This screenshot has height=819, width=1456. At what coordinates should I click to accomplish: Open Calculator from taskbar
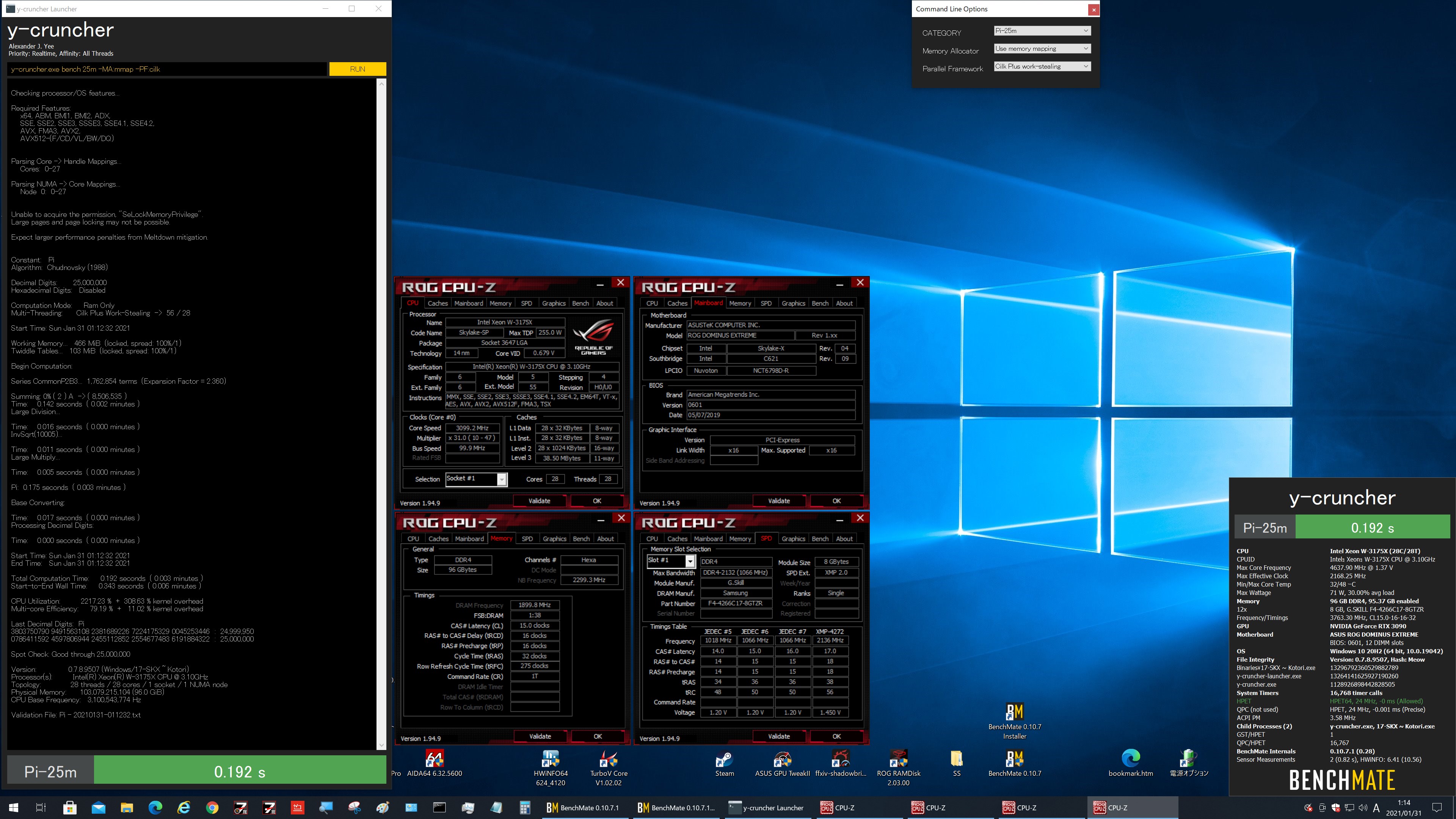525,808
